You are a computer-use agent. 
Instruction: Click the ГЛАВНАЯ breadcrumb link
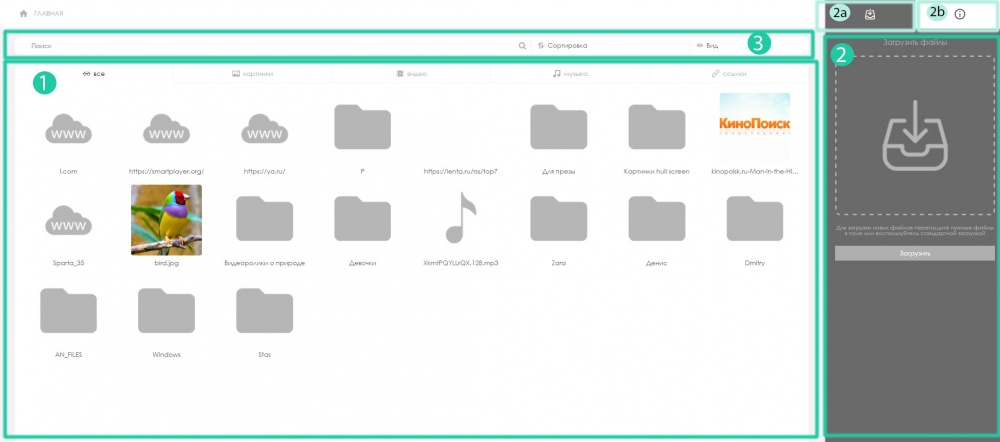pos(48,14)
